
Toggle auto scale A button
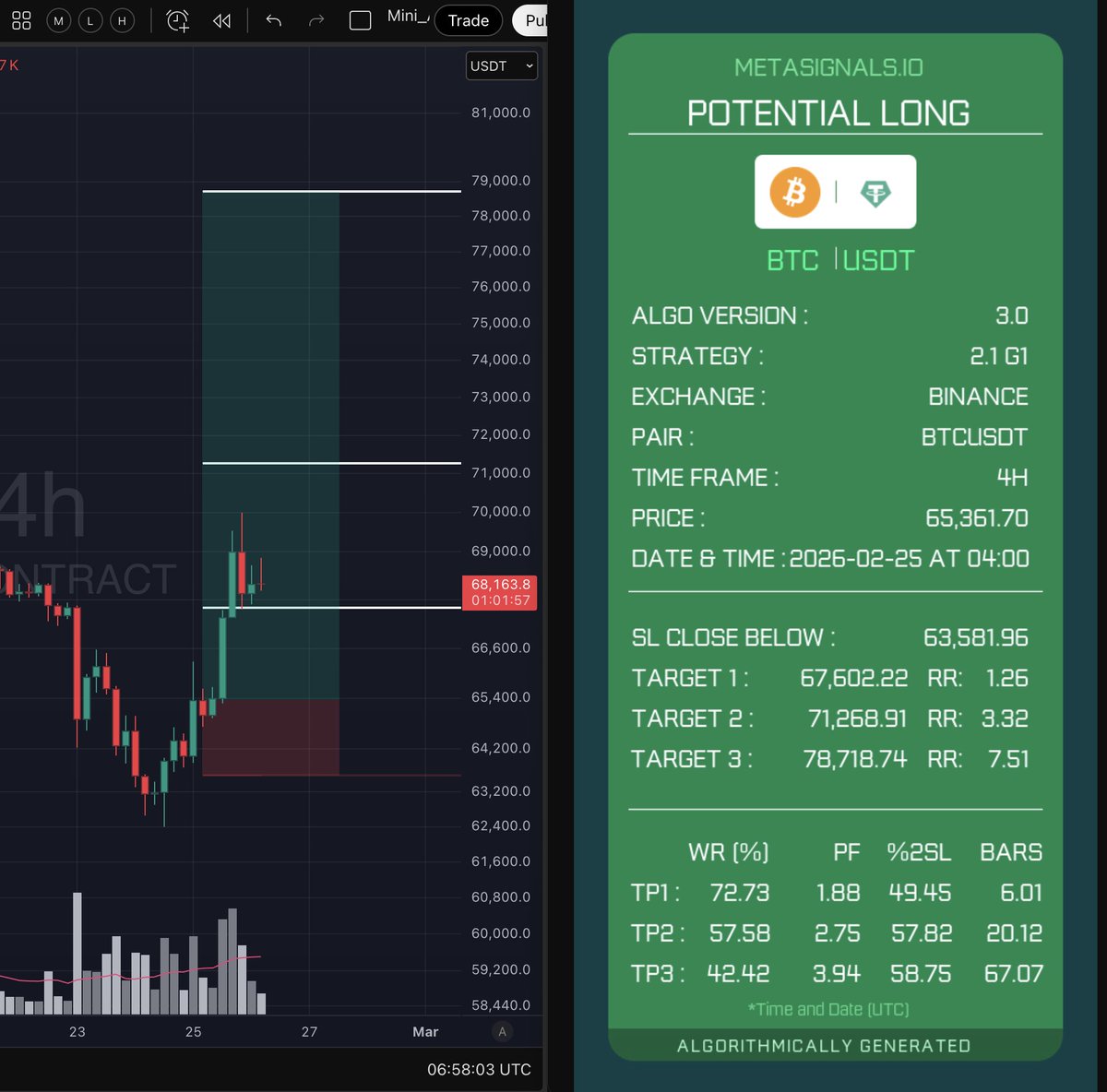(x=502, y=1031)
